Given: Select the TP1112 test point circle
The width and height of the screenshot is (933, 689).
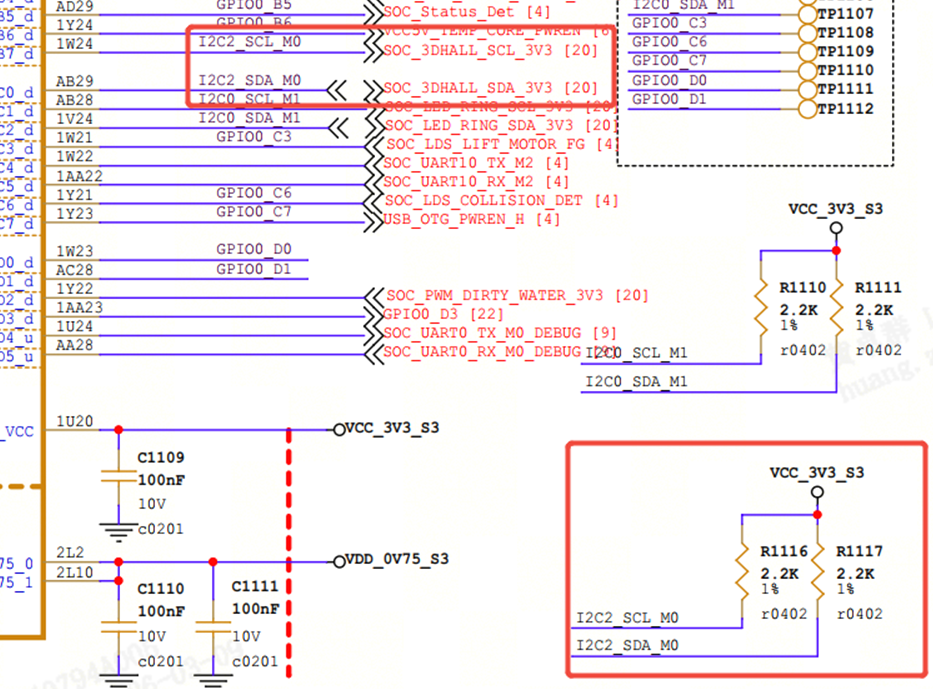Looking at the screenshot, I should tap(807, 109).
